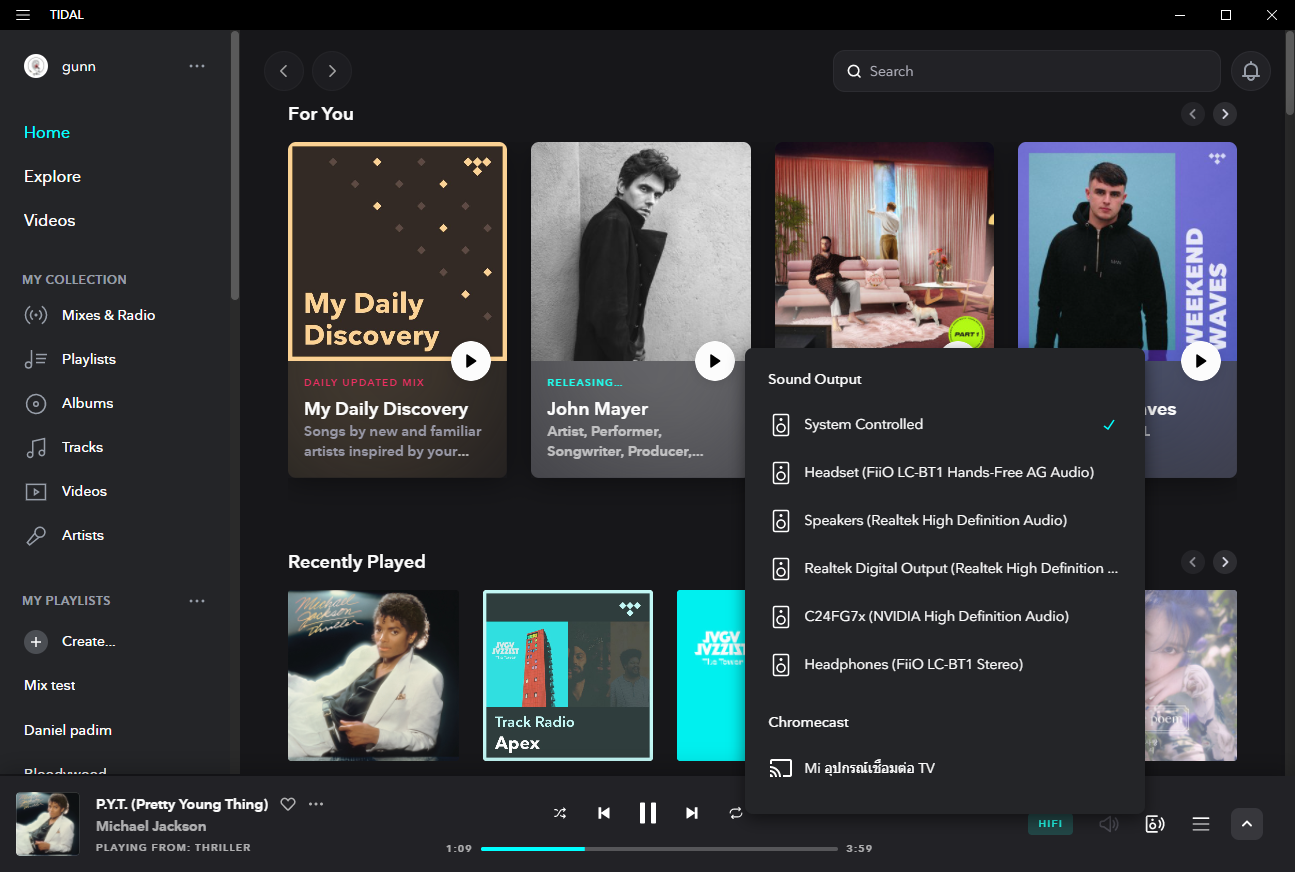Open the Thriller album cover in Recently Played
The width and height of the screenshot is (1295, 872).
click(x=373, y=675)
